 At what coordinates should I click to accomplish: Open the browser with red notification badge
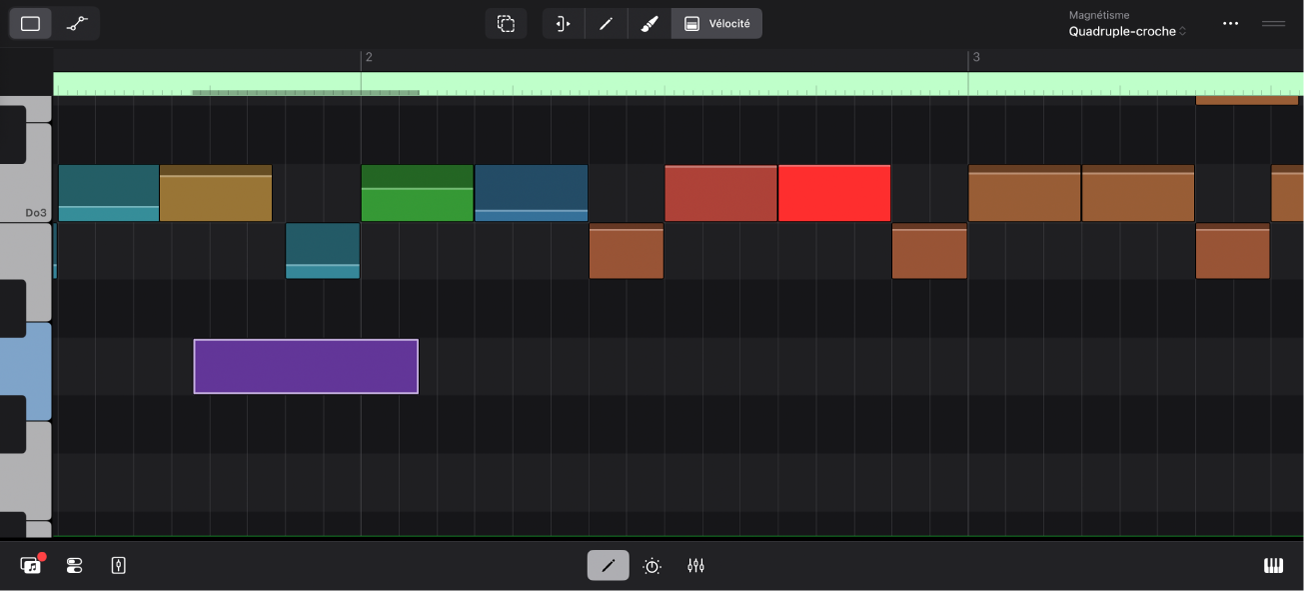click(x=31, y=566)
